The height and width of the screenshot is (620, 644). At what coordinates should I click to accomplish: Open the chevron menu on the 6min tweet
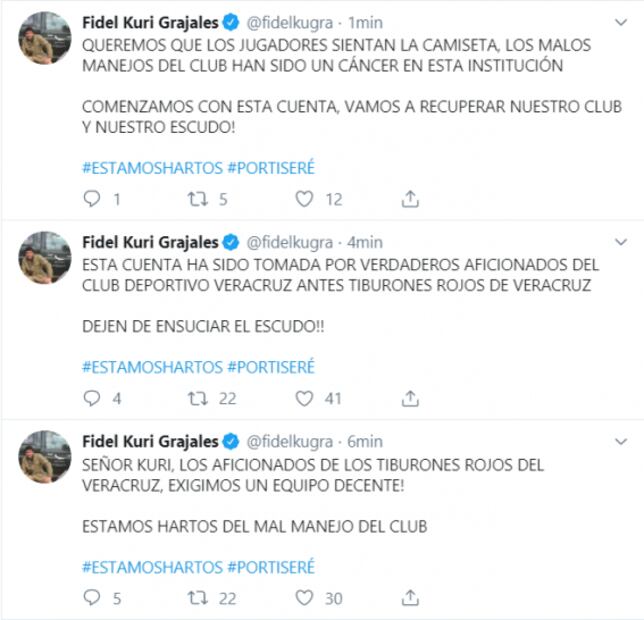[621, 441]
